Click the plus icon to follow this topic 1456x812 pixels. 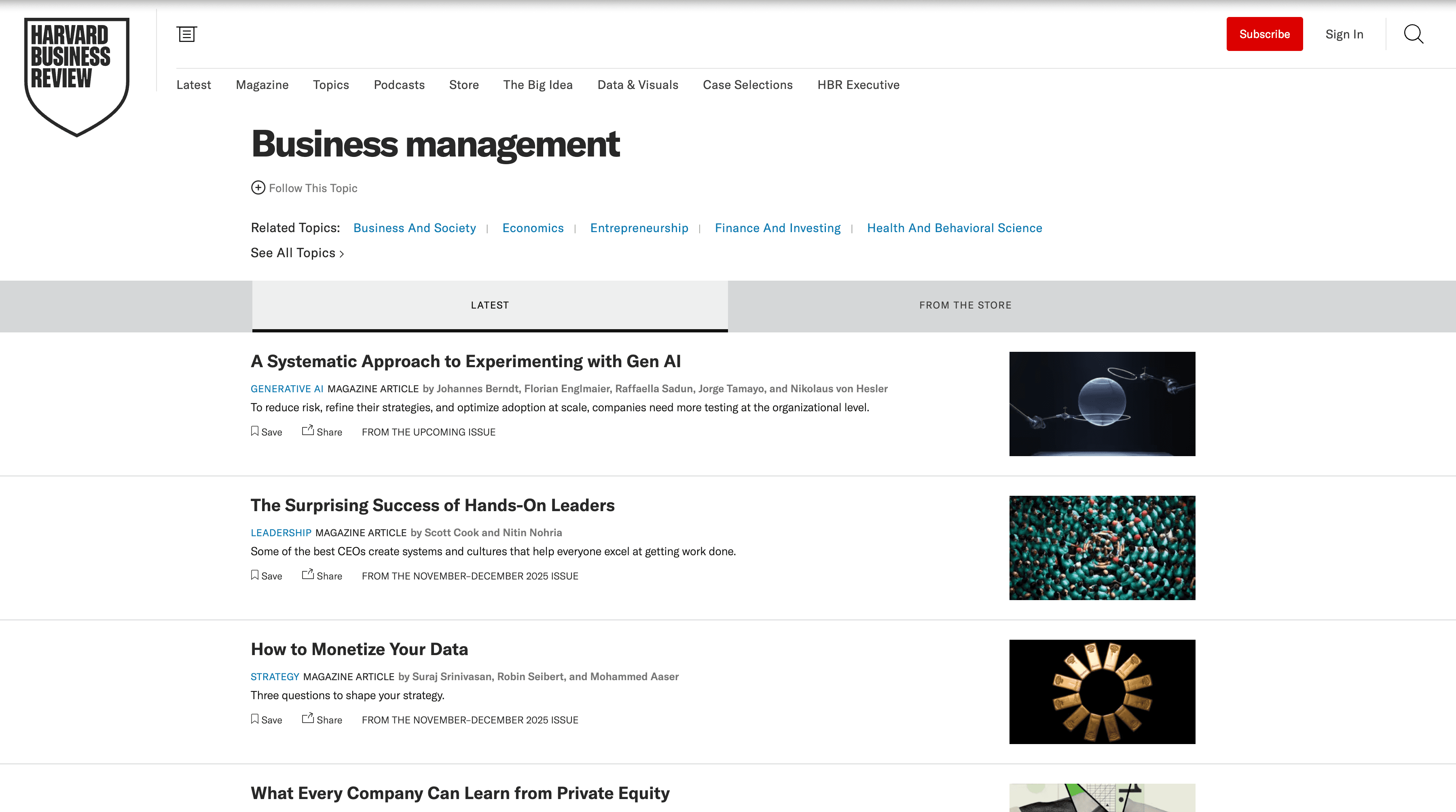(258, 188)
